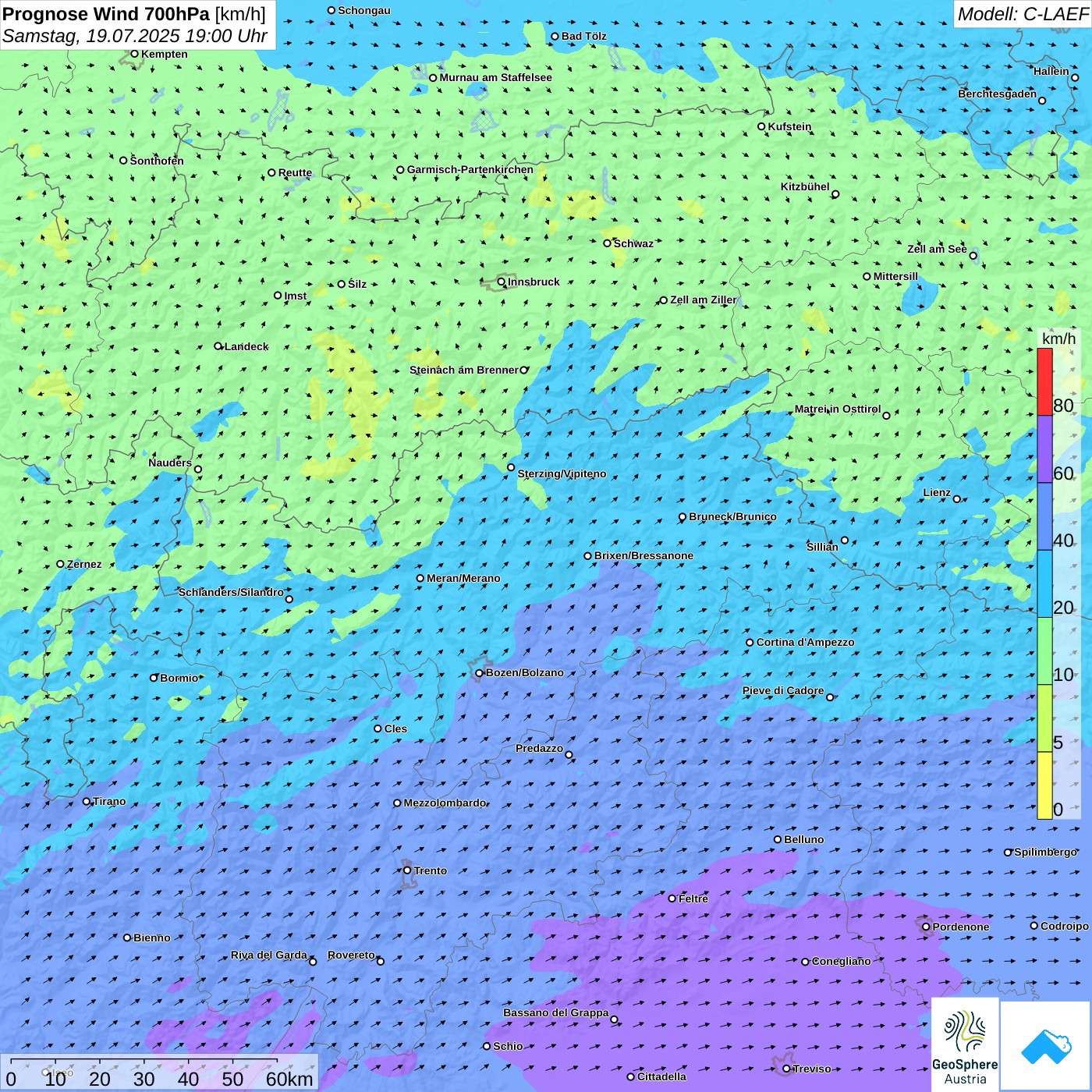Click the Steinach am Brenner label
Screen dimensions: 1092x1092
[x=464, y=370]
